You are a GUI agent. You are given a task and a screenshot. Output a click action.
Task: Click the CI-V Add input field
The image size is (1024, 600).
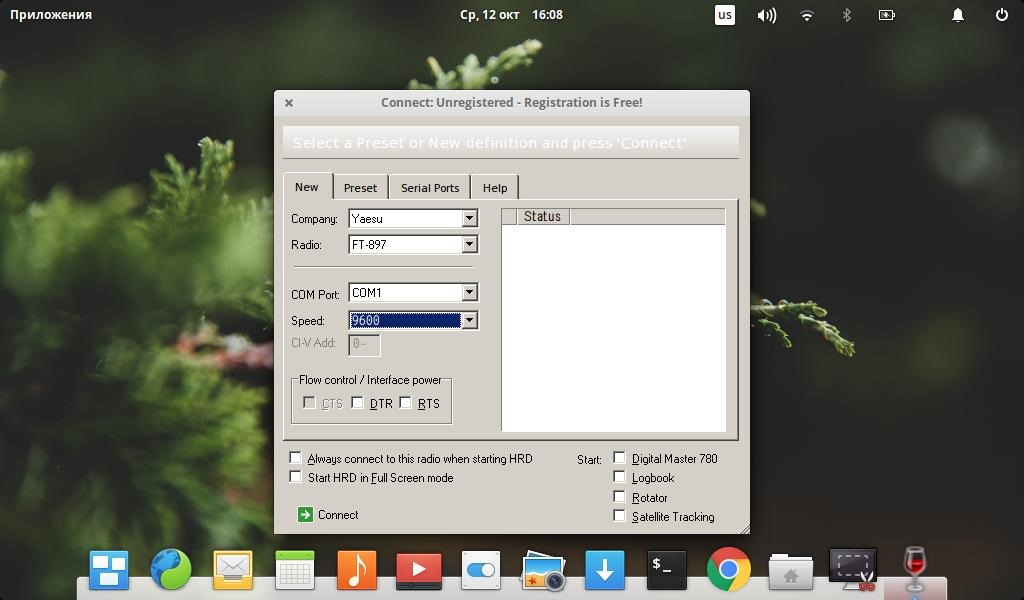364,344
